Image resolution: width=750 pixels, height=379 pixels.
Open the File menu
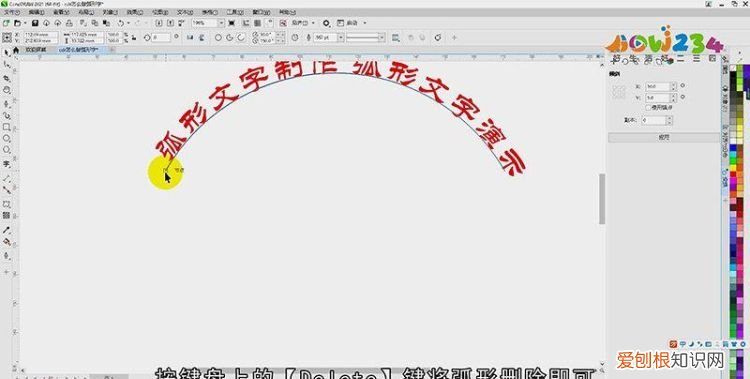coord(11,12)
